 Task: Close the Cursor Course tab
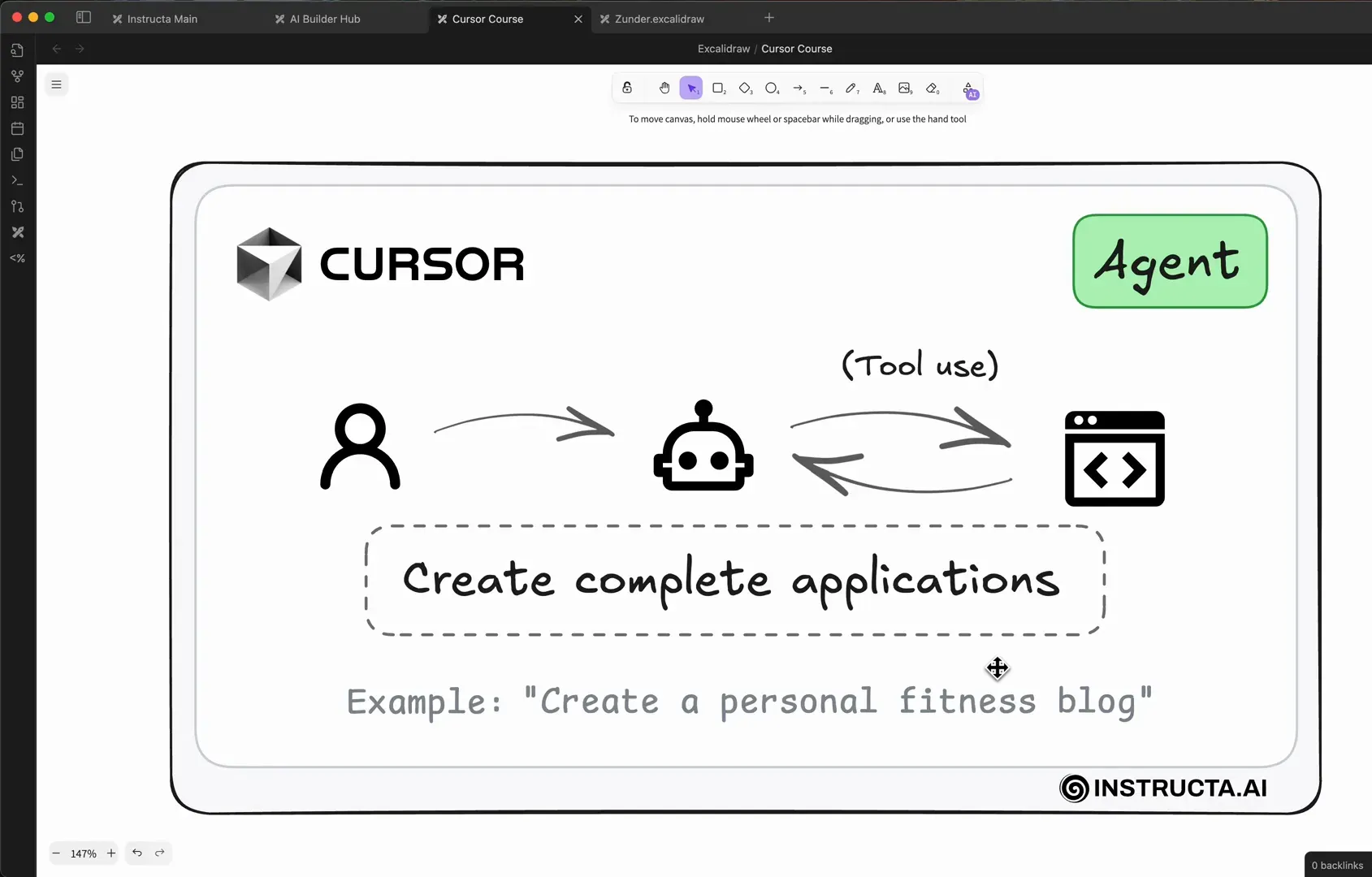[578, 19]
